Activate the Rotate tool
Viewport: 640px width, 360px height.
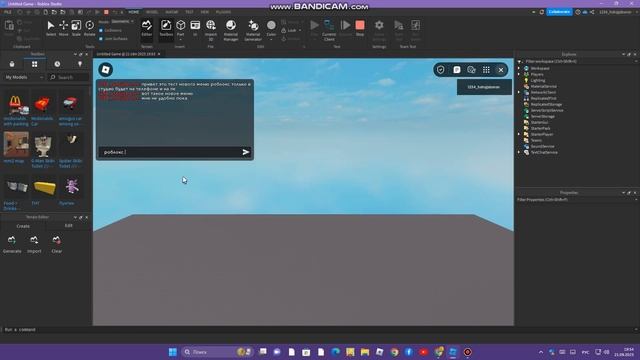click(89, 28)
